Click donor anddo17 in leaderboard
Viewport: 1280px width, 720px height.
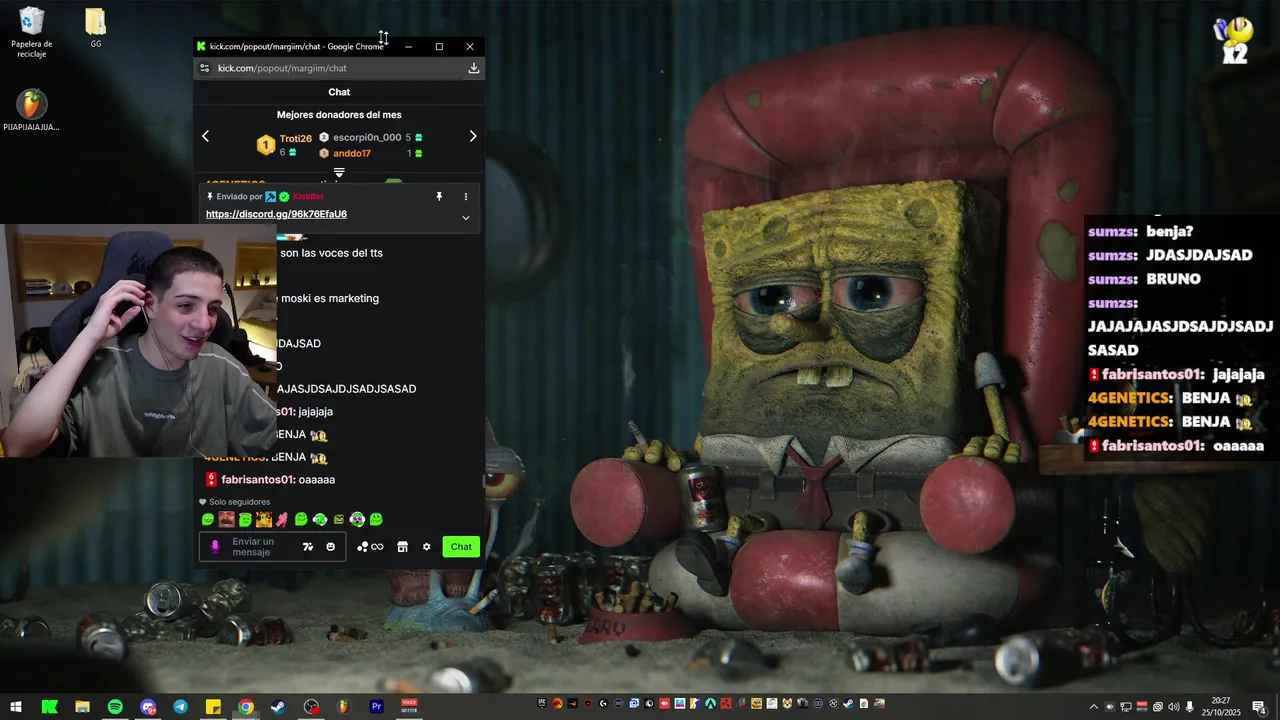[352, 154]
